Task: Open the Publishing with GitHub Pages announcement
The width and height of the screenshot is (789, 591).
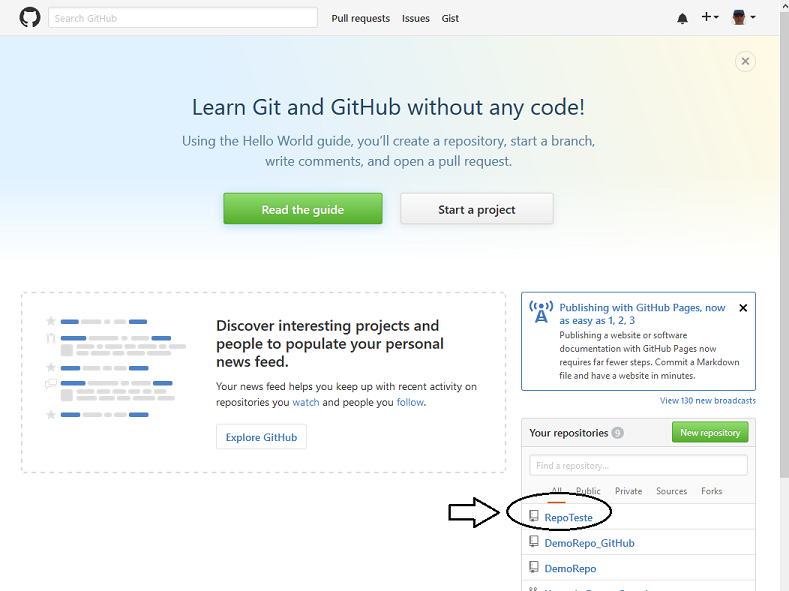Action: pyautogui.click(x=642, y=314)
